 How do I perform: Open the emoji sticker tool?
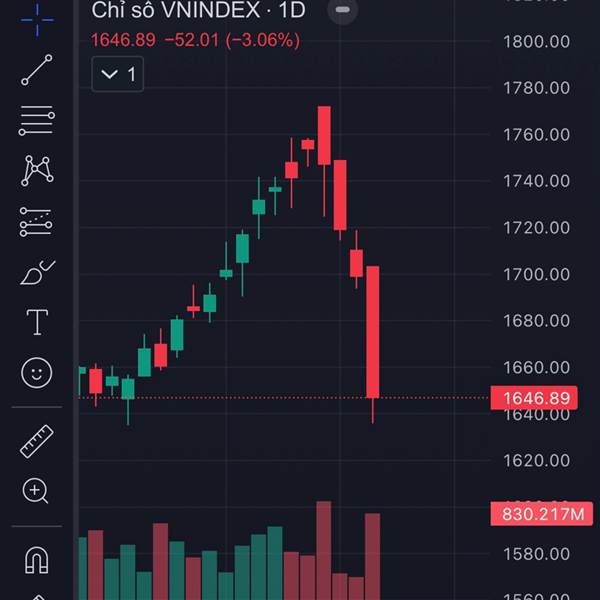click(37, 373)
